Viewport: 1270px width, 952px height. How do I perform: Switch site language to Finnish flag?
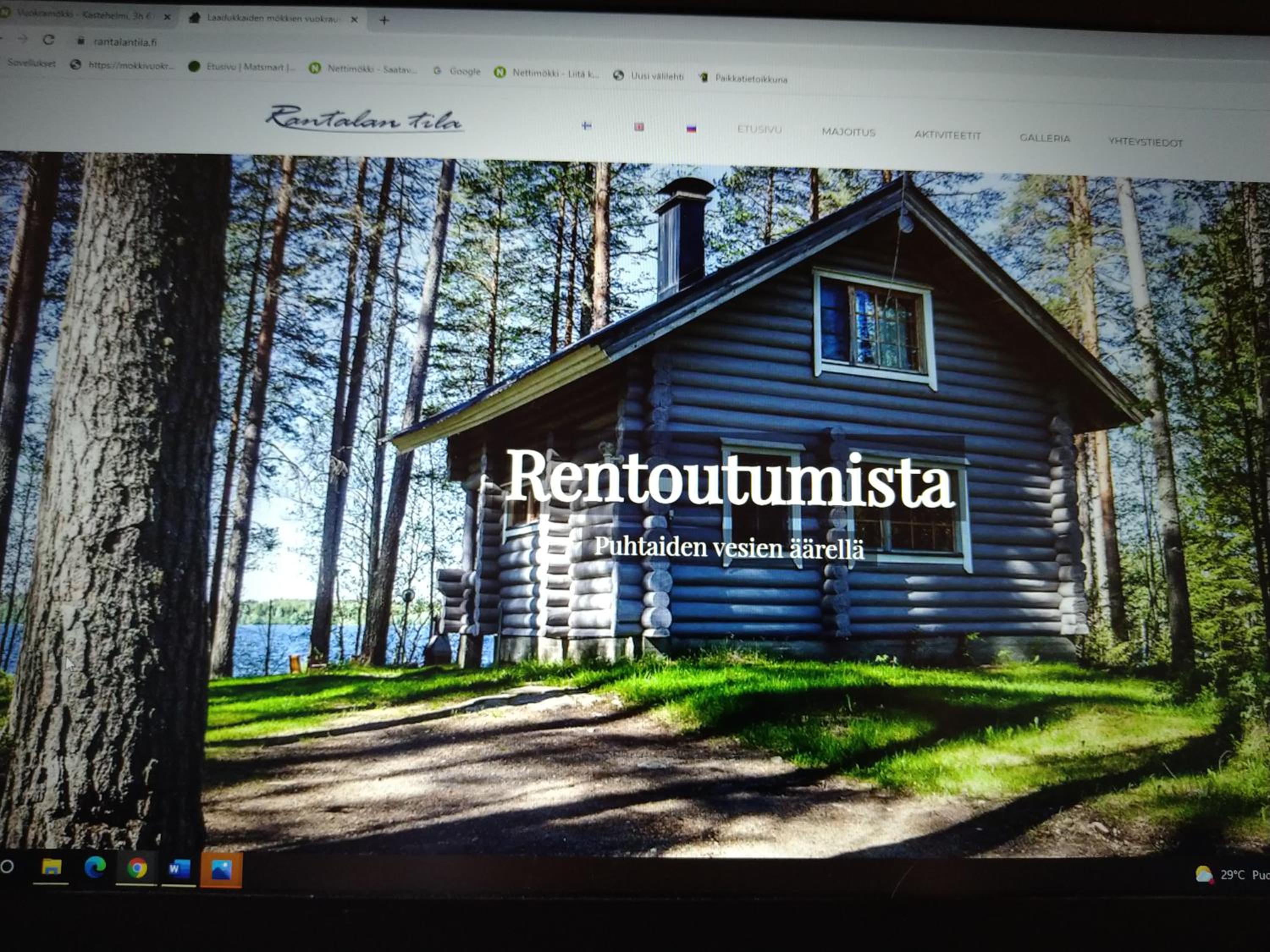[x=586, y=126]
